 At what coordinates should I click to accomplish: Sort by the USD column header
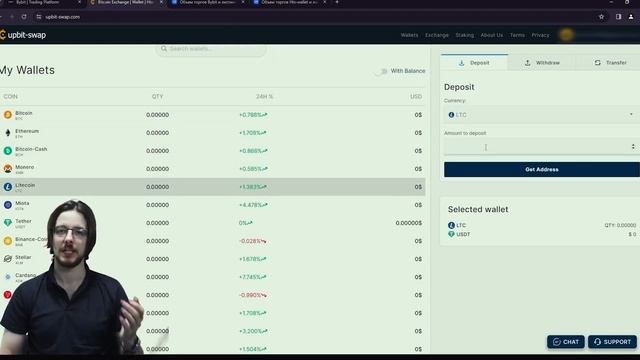click(416, 96)
